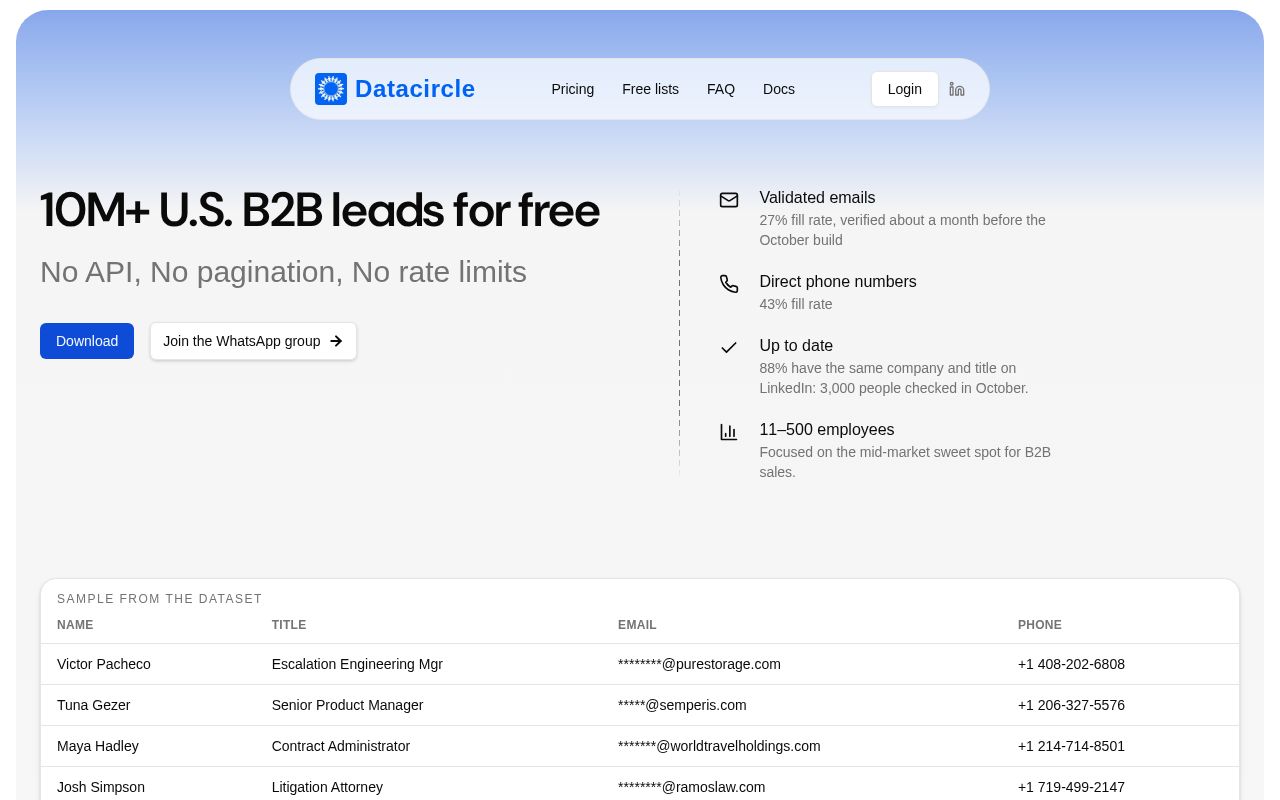The width and height of the screenshot is (1280, 800).
Task: Open the FAQ navigation link
Action: click(x=721, y=89)
